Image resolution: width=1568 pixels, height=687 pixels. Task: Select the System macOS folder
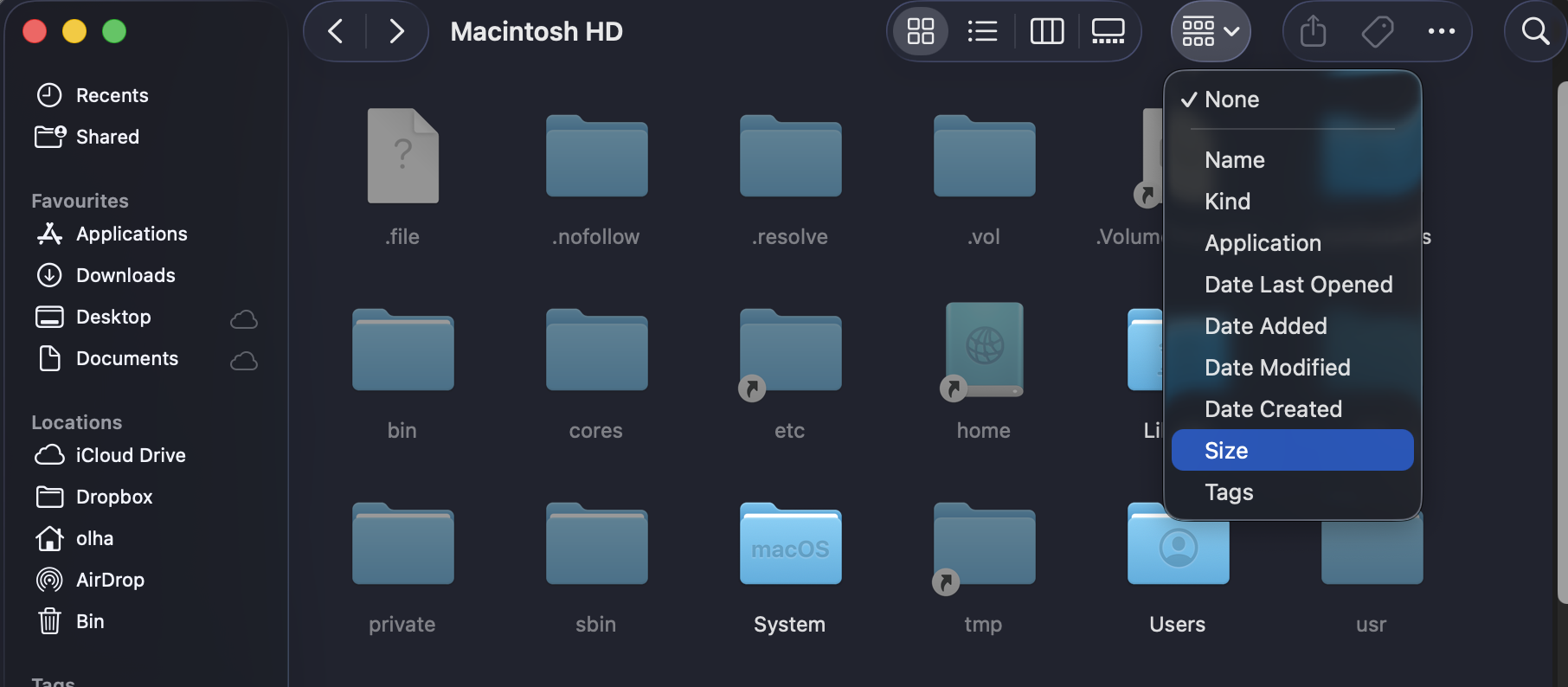[x=791, y=543]
